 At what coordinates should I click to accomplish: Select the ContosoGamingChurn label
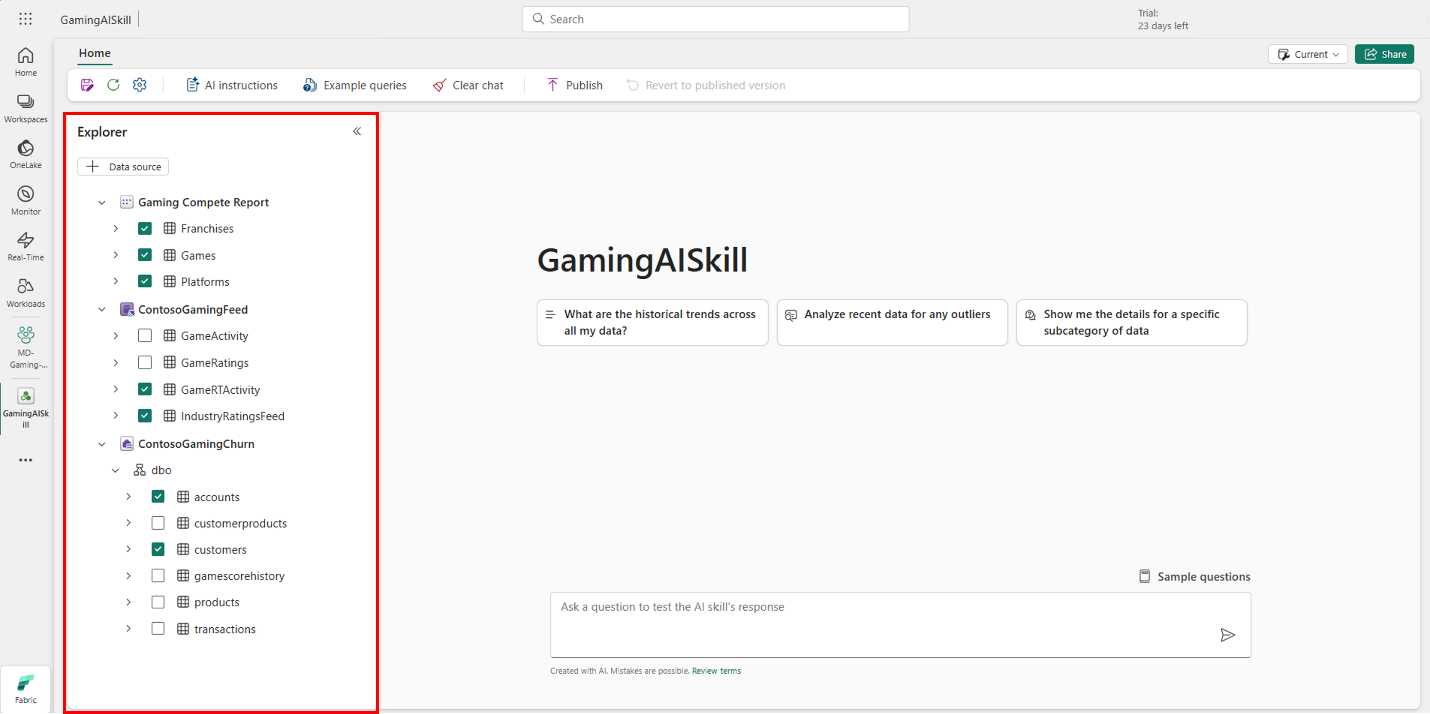(x=196, y=444)
